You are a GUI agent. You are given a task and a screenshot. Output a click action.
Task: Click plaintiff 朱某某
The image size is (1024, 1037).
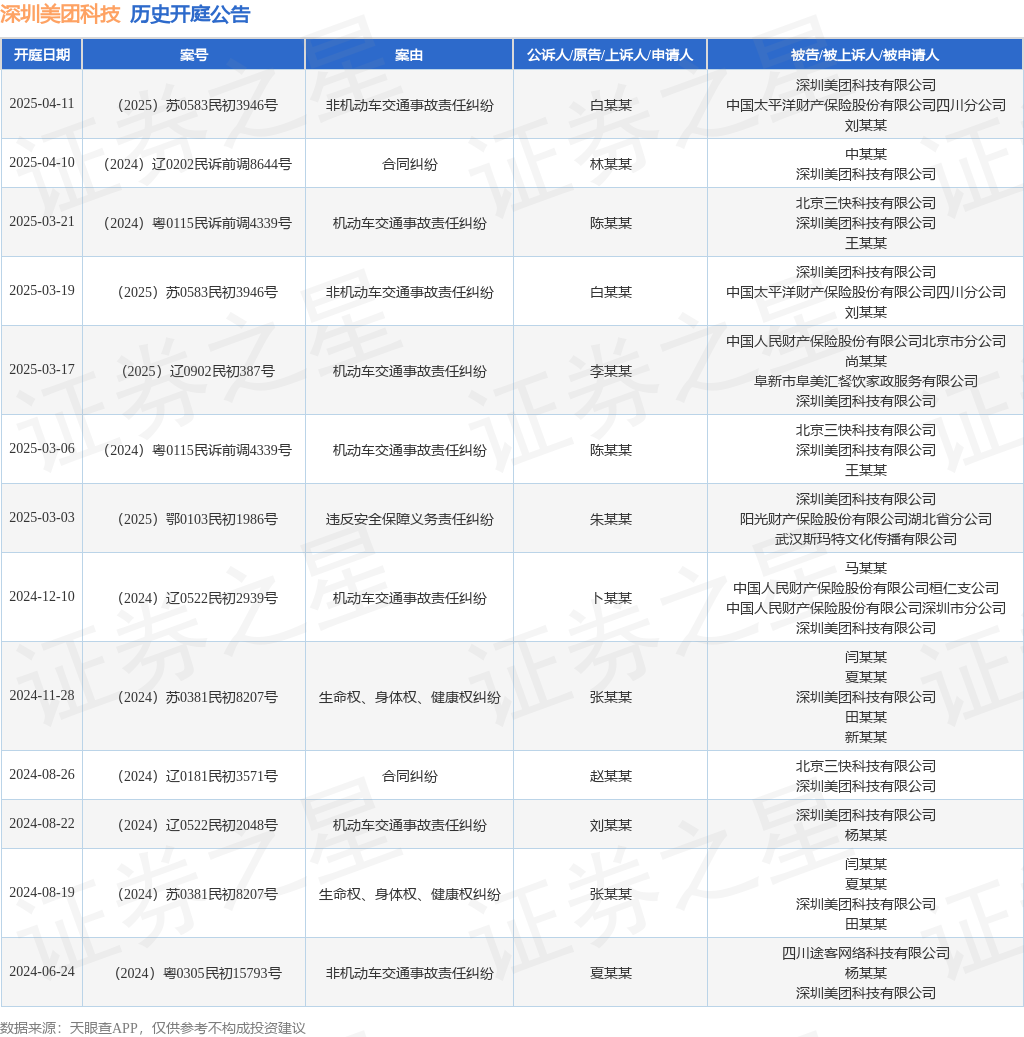click(611, 519)
